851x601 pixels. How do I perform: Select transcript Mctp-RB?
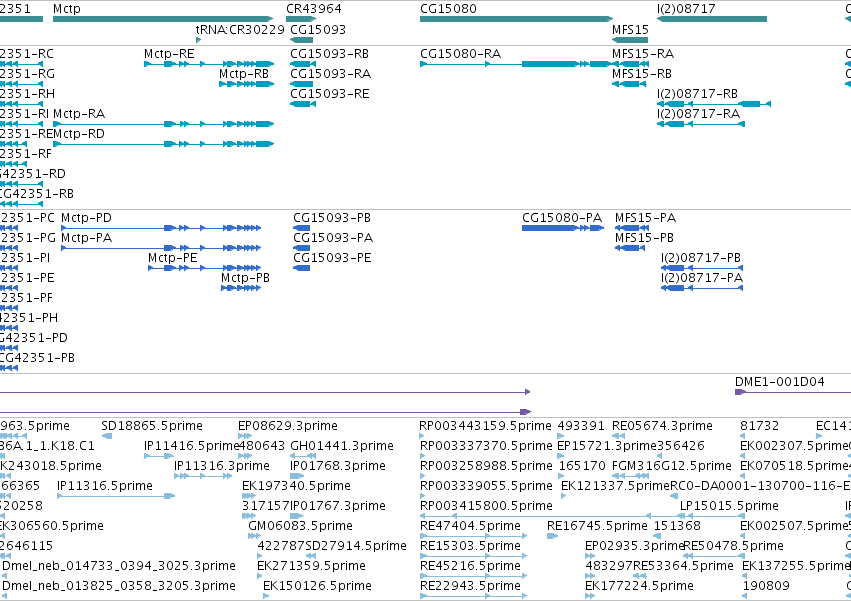tap(244, 74)
